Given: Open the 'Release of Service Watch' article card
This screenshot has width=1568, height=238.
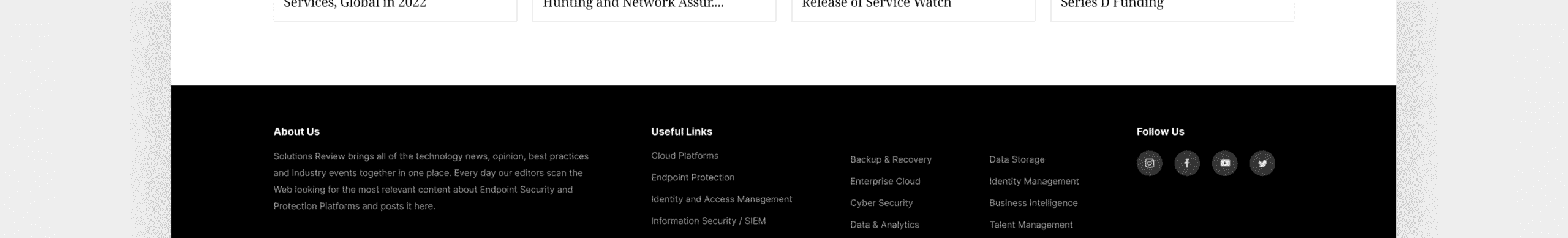Looking at the screenshot, I should [913, 9].
